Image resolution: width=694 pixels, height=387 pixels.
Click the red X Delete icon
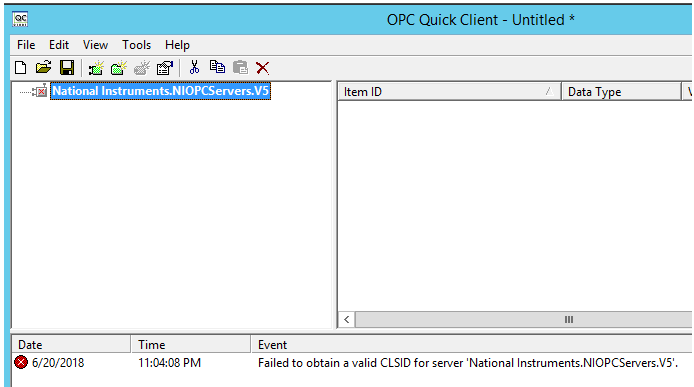tap(262, 68)
